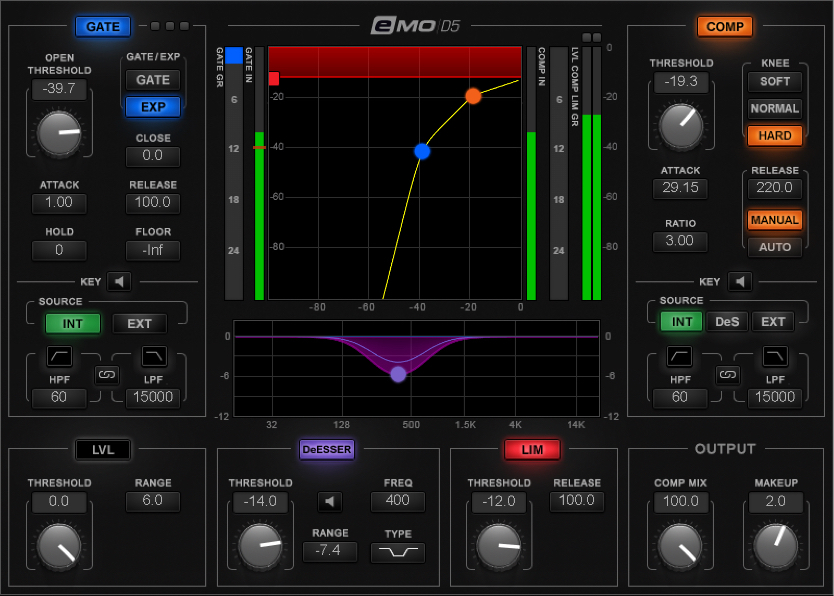The width and height of the screenshot is (834, 596).
Task: Click the Gate low-pass filter shape icon
Action: [x=154, y=356]
